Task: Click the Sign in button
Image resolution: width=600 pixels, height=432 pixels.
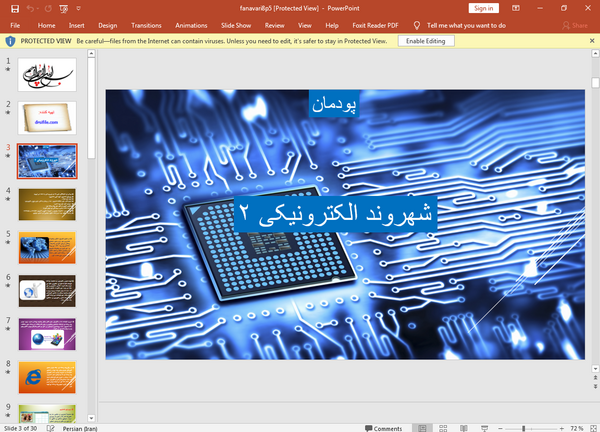Action: pos(484,8)
